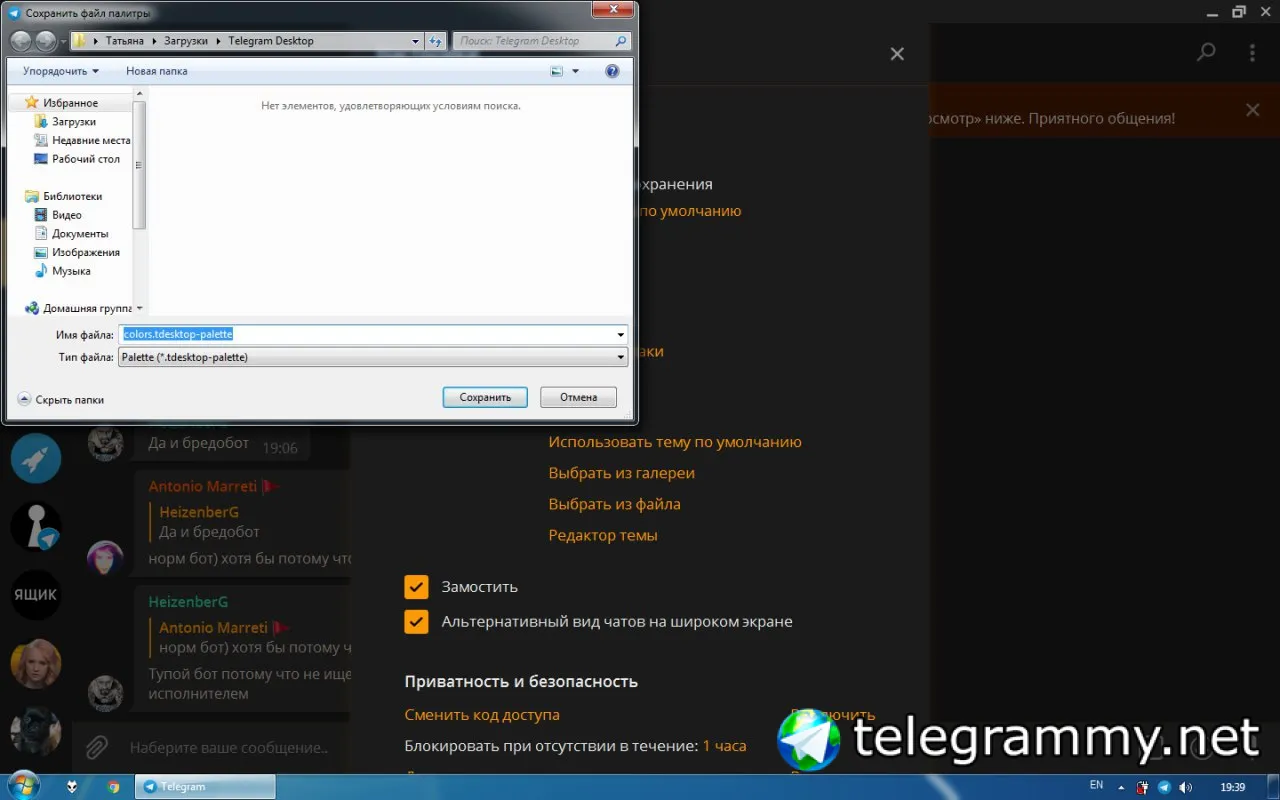Viewport: 1280px width, 800px height.
Task: Click Telegram Desktop in the address bar path
Action: [271, 41]
